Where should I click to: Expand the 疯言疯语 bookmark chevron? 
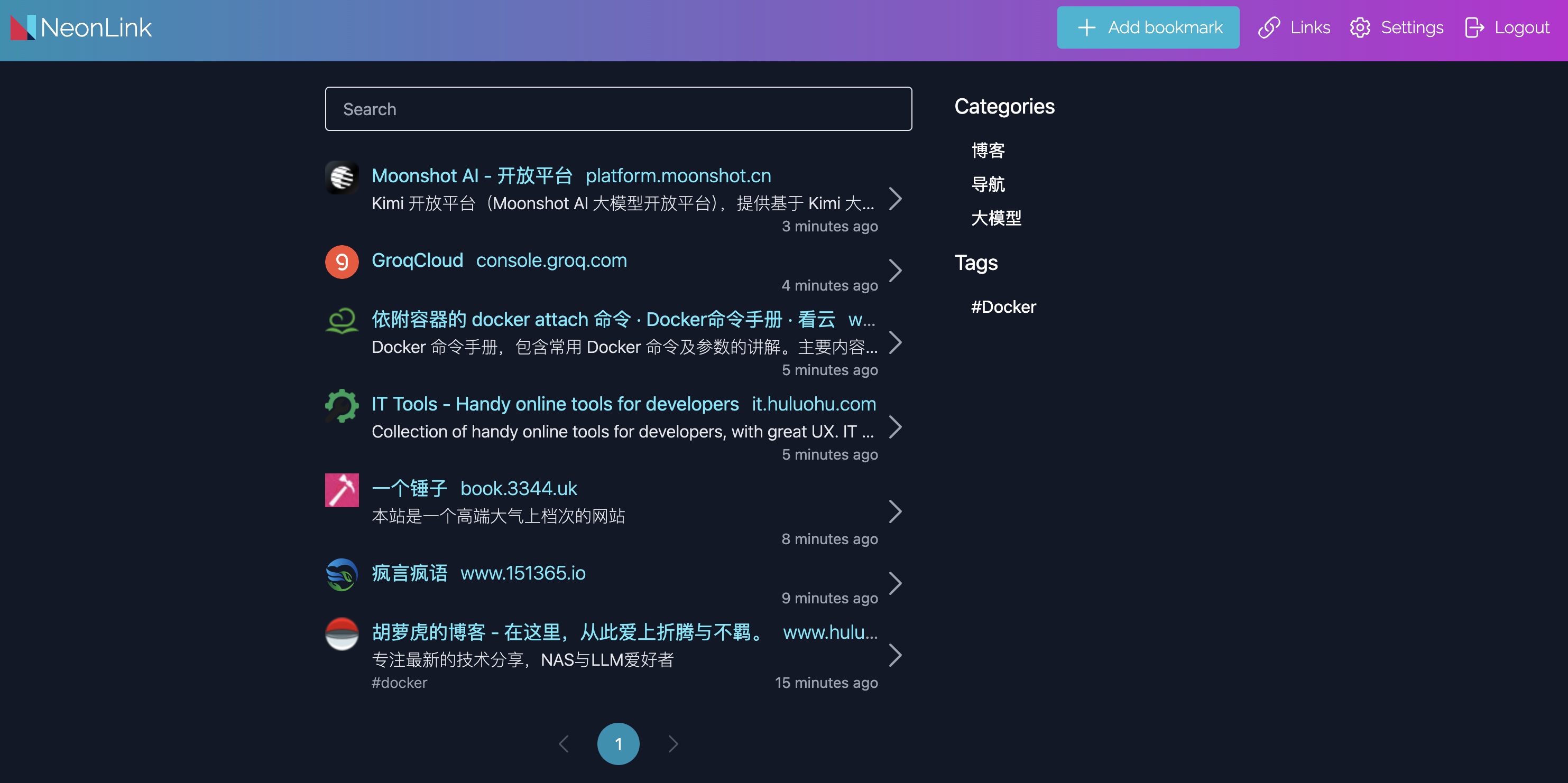(x=895, y=583)
